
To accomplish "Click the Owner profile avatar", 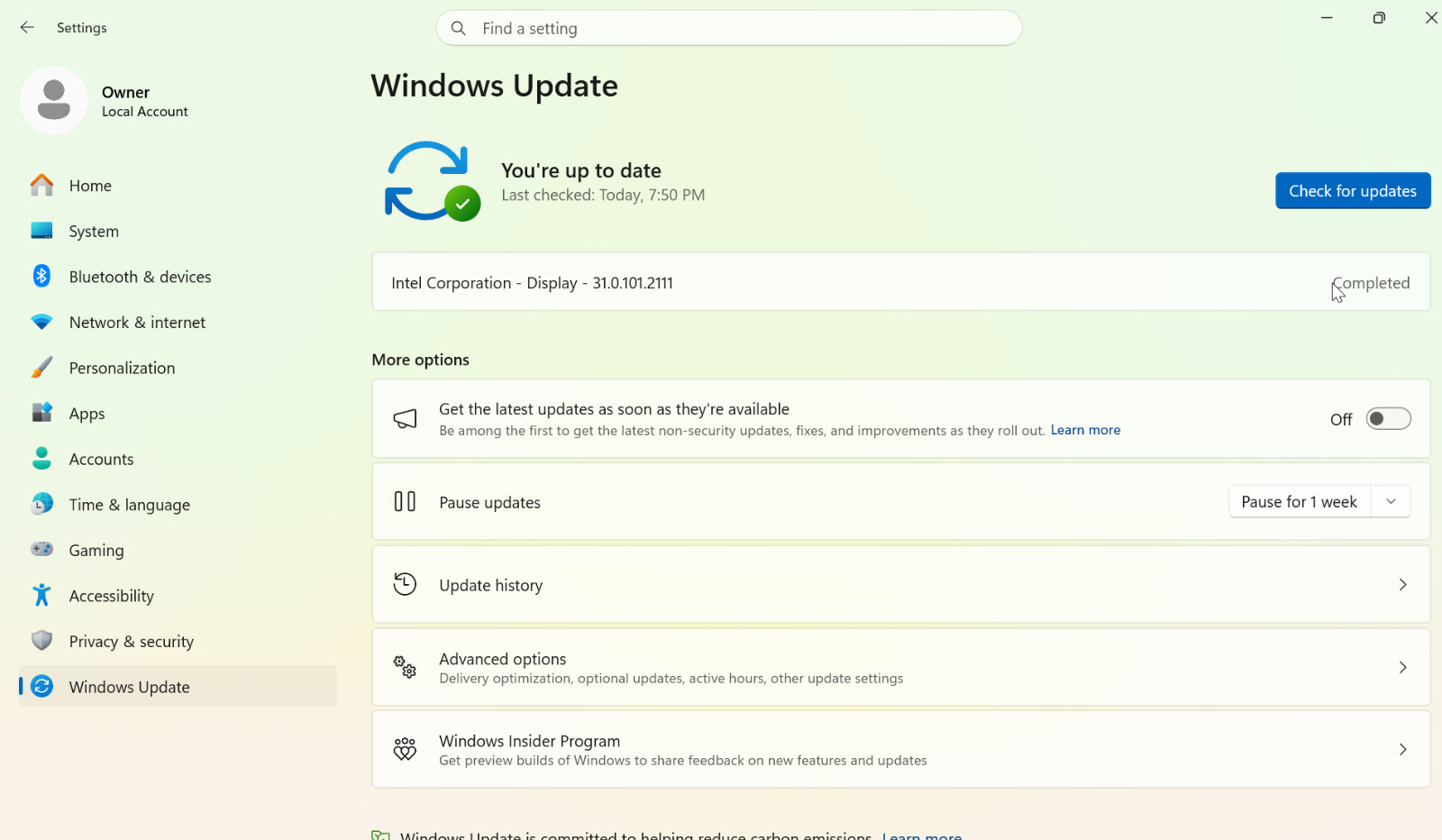I will 54,100.
